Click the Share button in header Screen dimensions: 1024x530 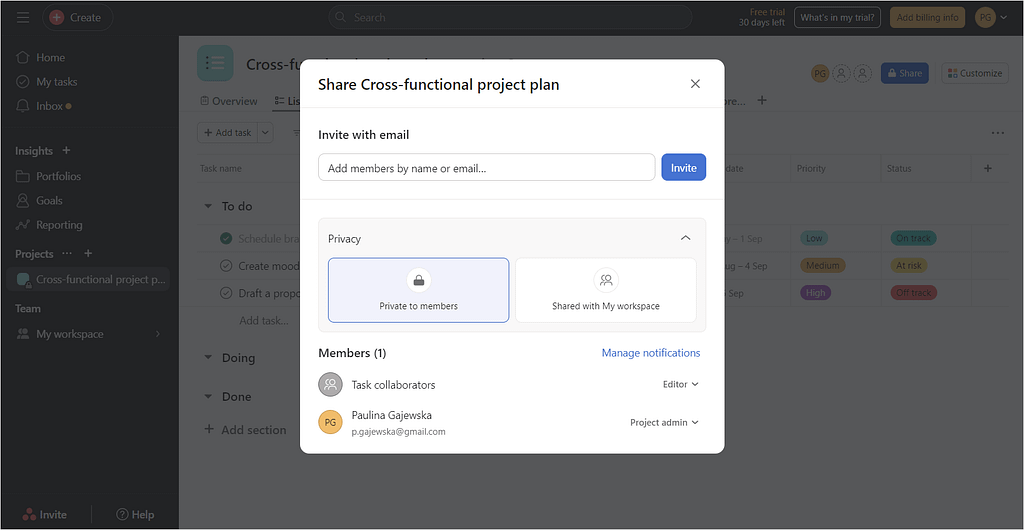click(x=904, y=73)
